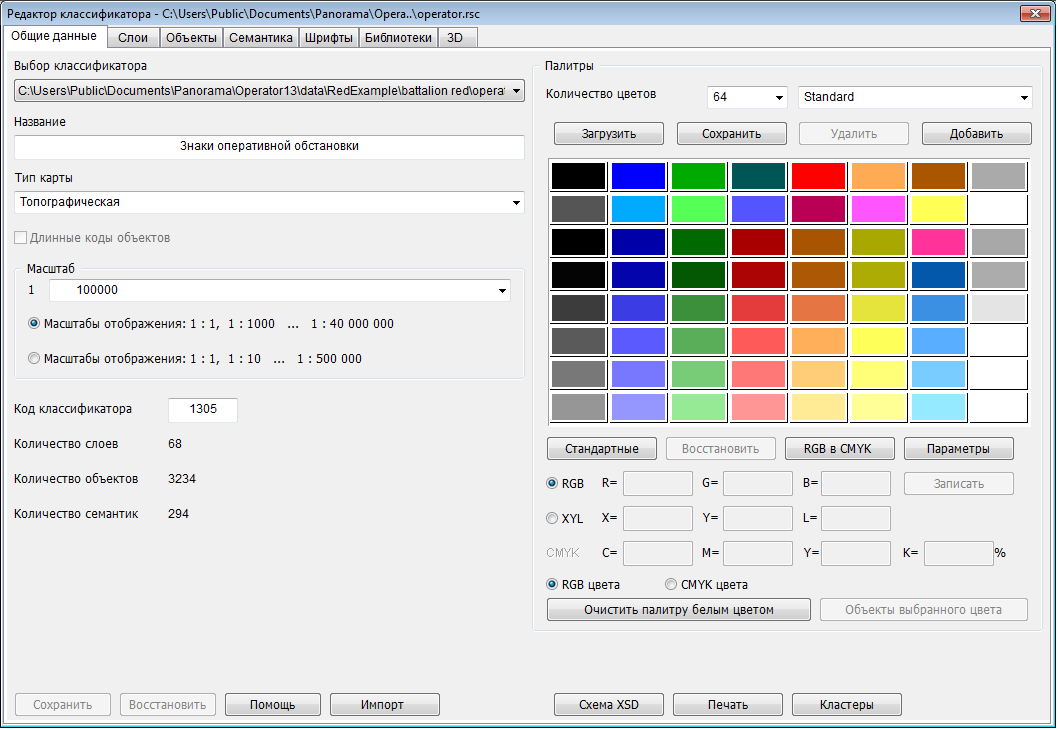
Task: Select the pure red swatch in top palette row
Action: click(818, 176)
